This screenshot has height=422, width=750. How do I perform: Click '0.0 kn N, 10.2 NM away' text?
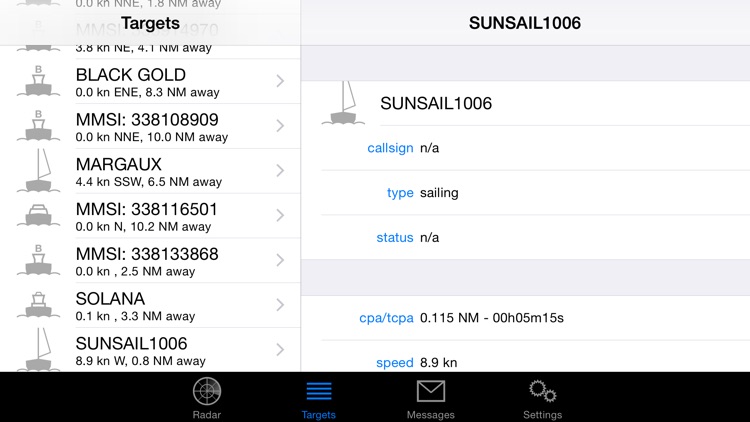point(143,227)
